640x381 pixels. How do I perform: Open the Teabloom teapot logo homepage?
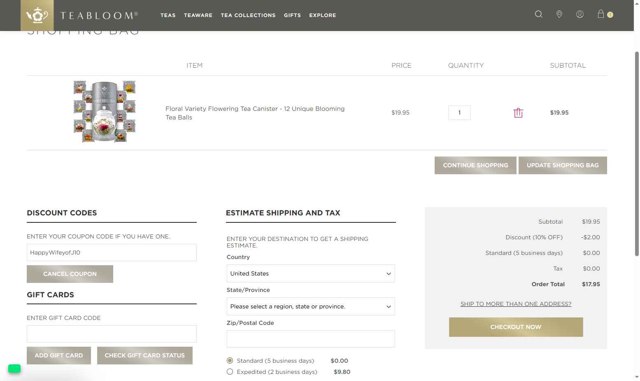click(37, 15)
